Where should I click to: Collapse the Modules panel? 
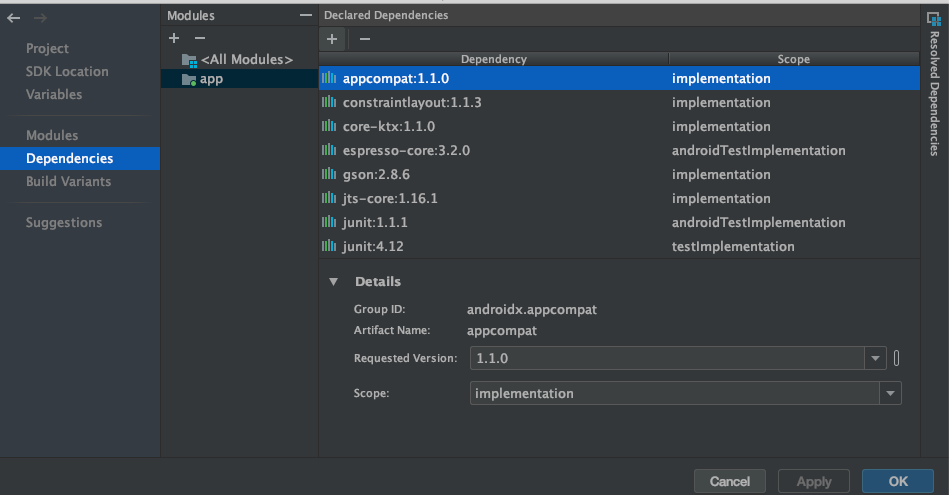[x=306, y=15]
